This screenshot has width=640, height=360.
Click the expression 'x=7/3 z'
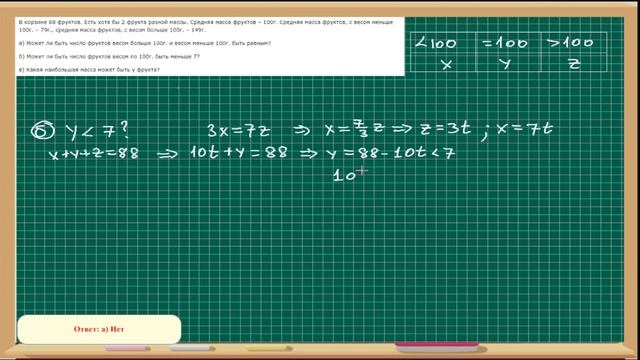click(355, 129)
